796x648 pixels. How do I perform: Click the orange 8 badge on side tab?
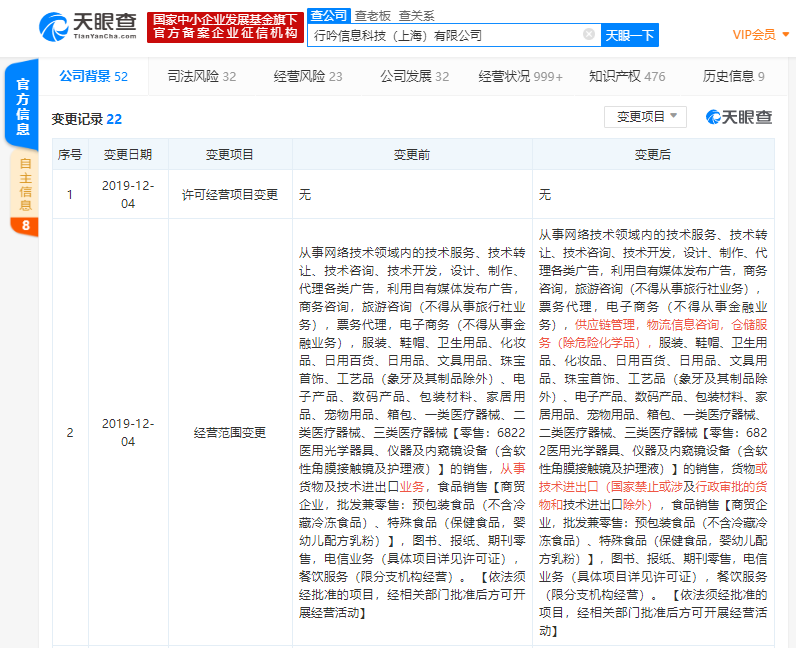click(x=25, y=225)
